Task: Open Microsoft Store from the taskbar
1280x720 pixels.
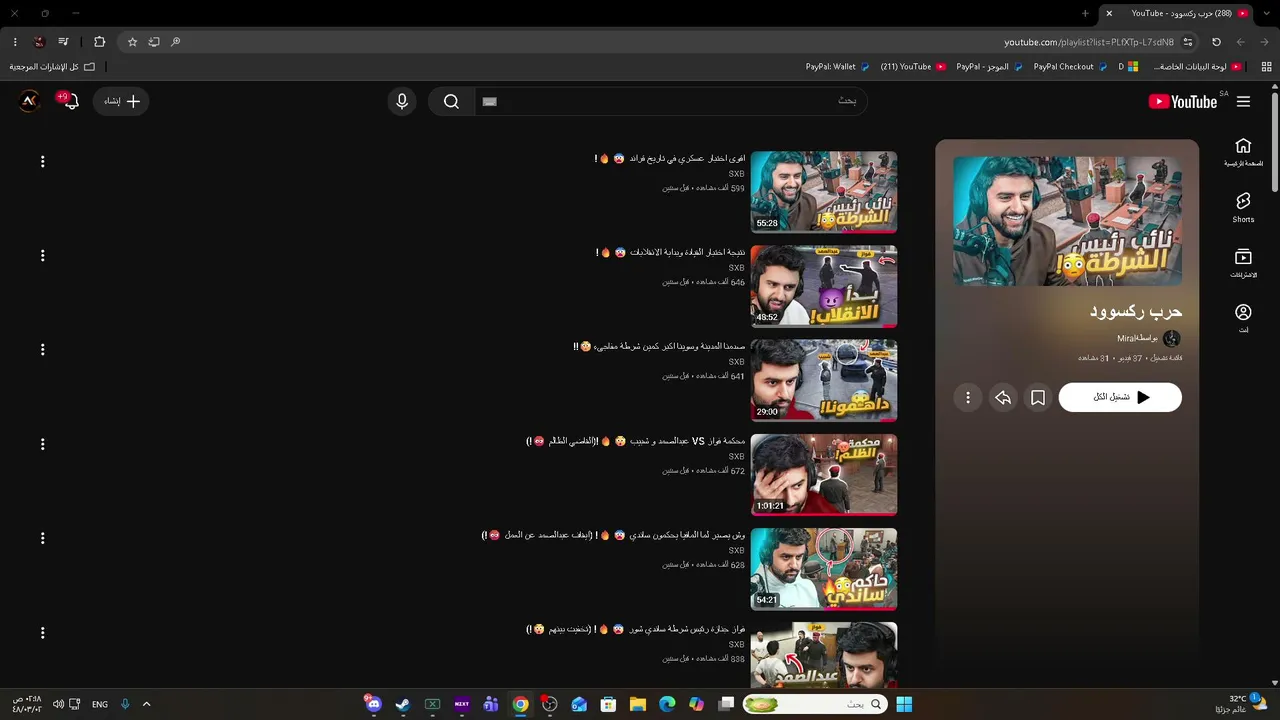Action: click(608, 704)
